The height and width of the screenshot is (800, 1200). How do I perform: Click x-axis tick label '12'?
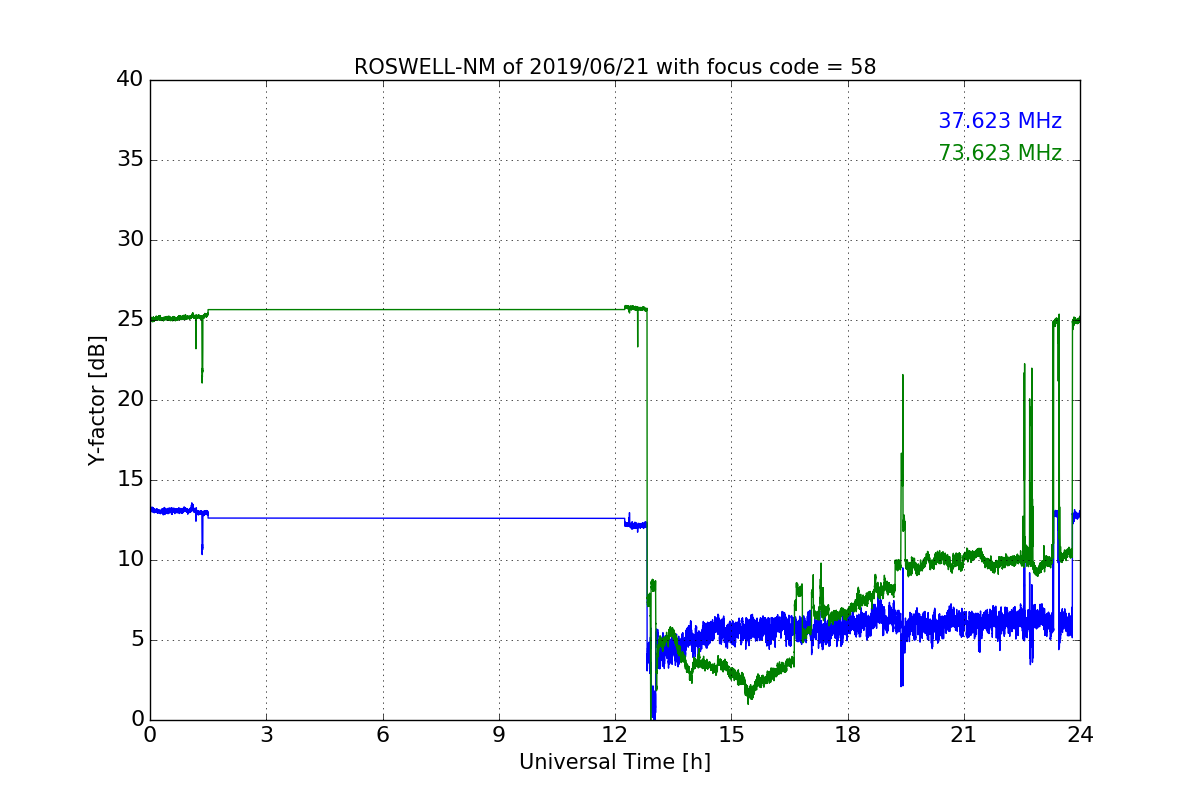click(615, 735)
